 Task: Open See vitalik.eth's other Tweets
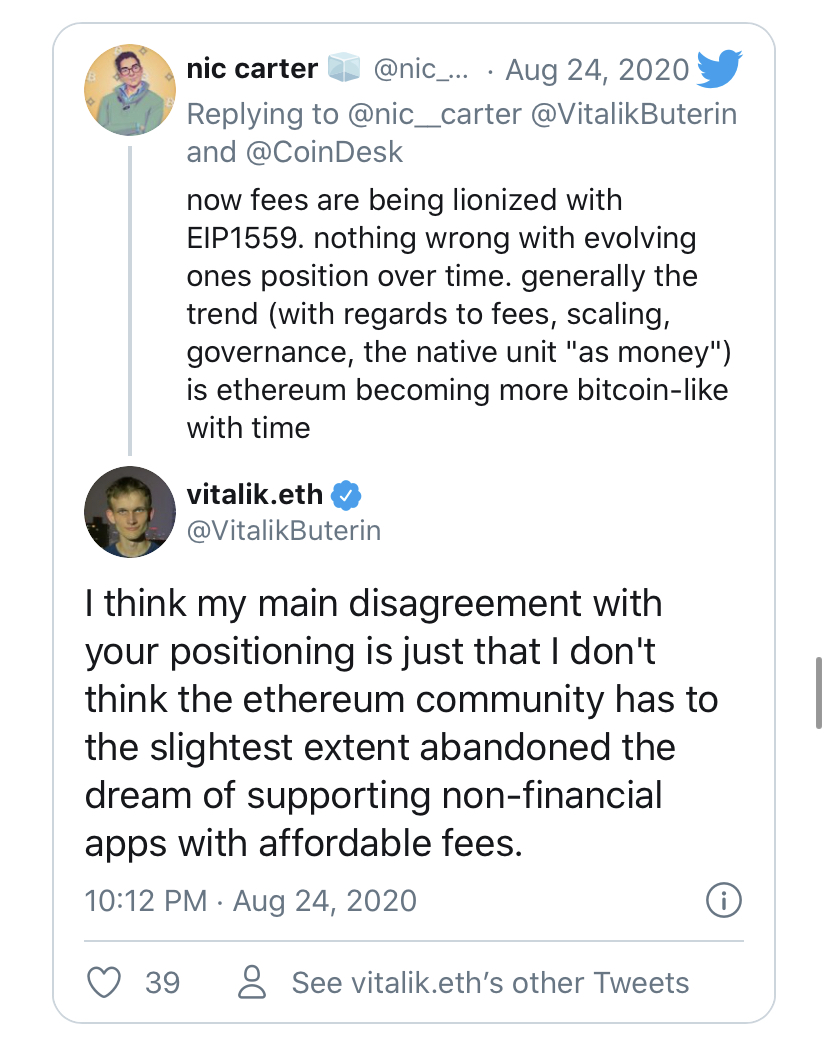490,982
